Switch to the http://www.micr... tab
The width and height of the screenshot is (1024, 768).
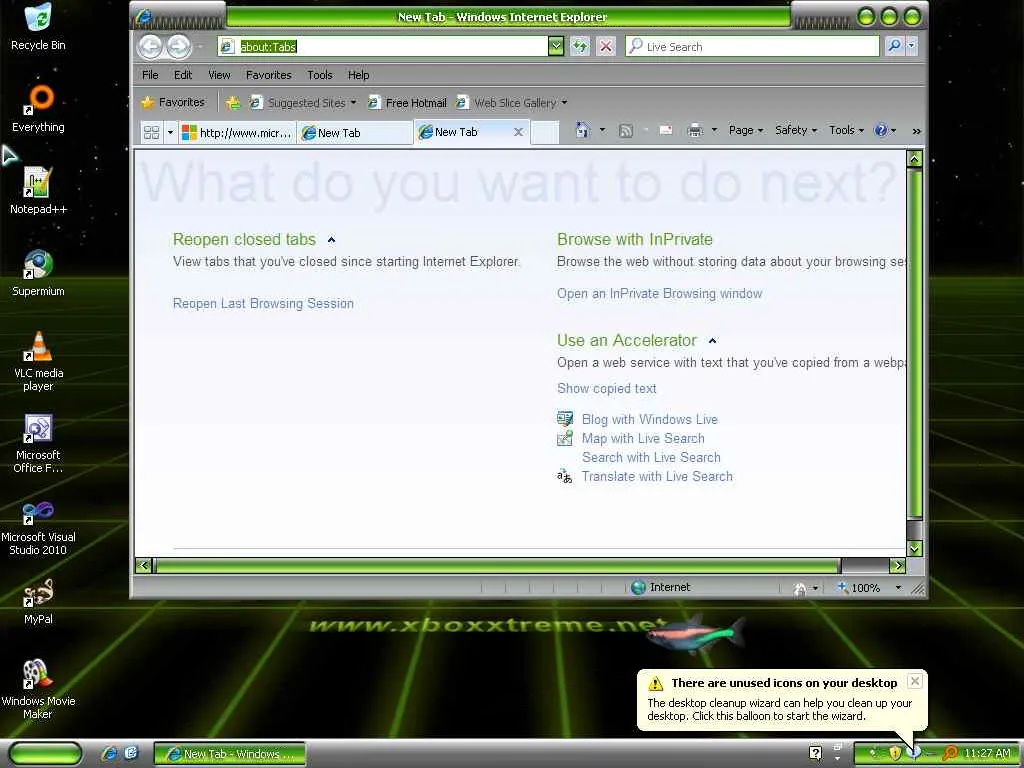tap(238, 133)
